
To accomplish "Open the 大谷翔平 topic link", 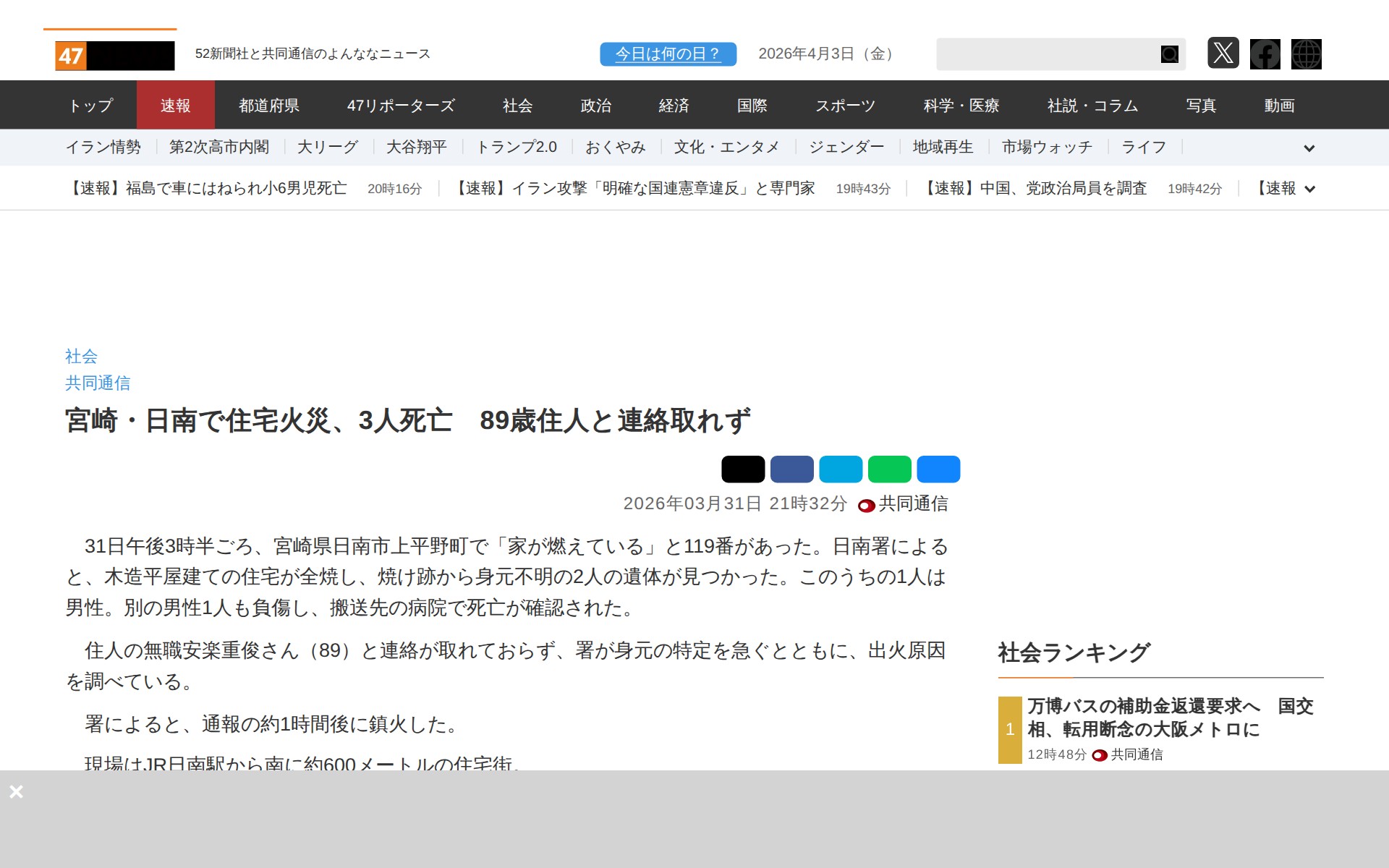I will pyautogui.click(x=416, y=148).
